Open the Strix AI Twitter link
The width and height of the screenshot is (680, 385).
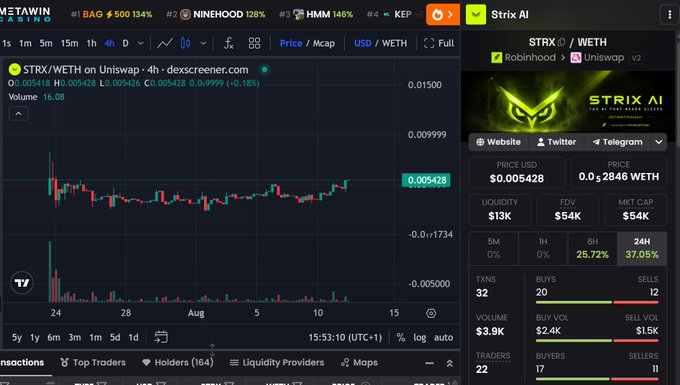pyautogui.click(x=556, y=142)
